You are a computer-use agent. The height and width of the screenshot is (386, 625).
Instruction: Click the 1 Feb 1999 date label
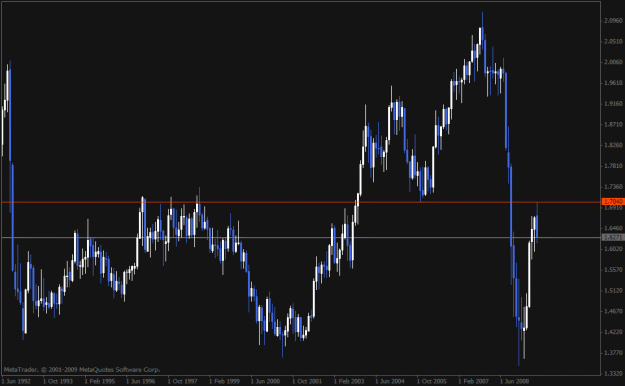pos(224,381)
